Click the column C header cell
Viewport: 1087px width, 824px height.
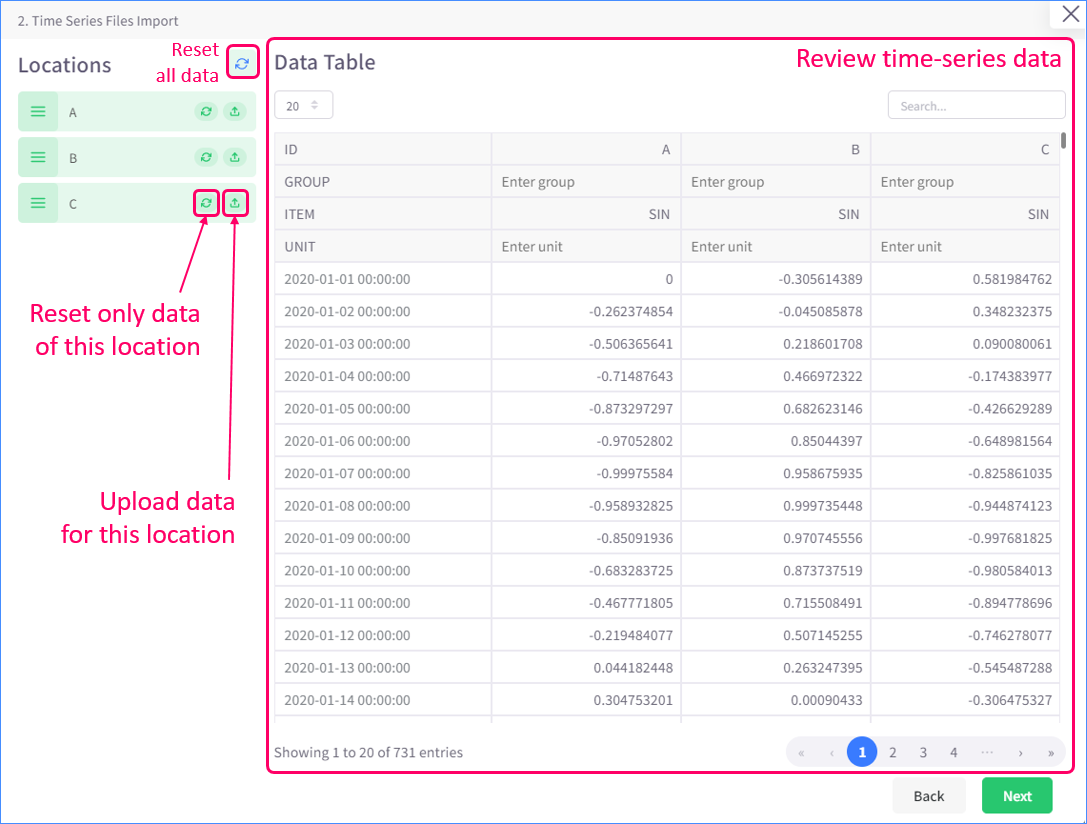[965, 149]
